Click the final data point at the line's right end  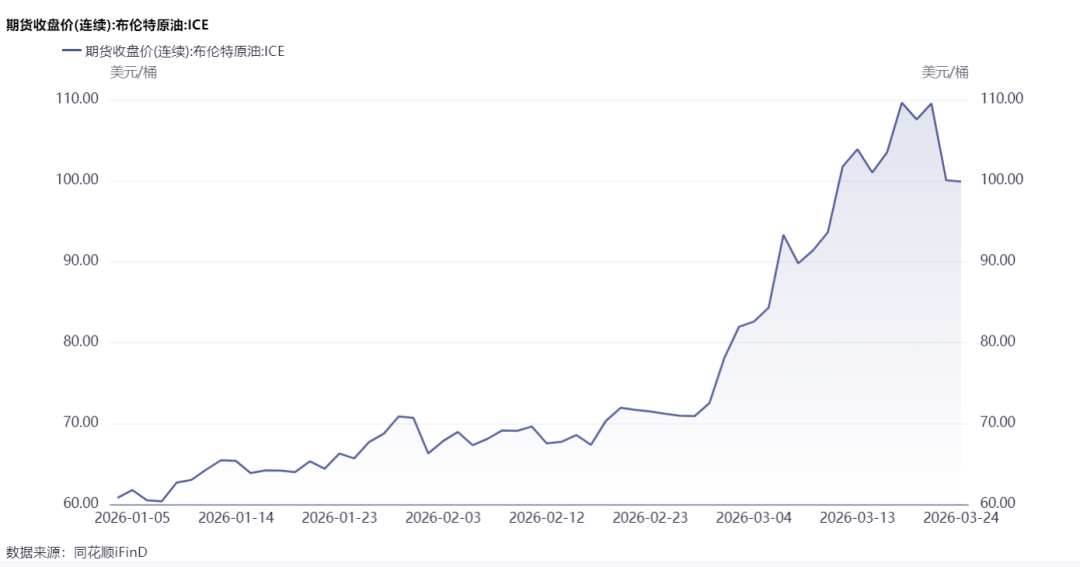[x=960, y=181]
